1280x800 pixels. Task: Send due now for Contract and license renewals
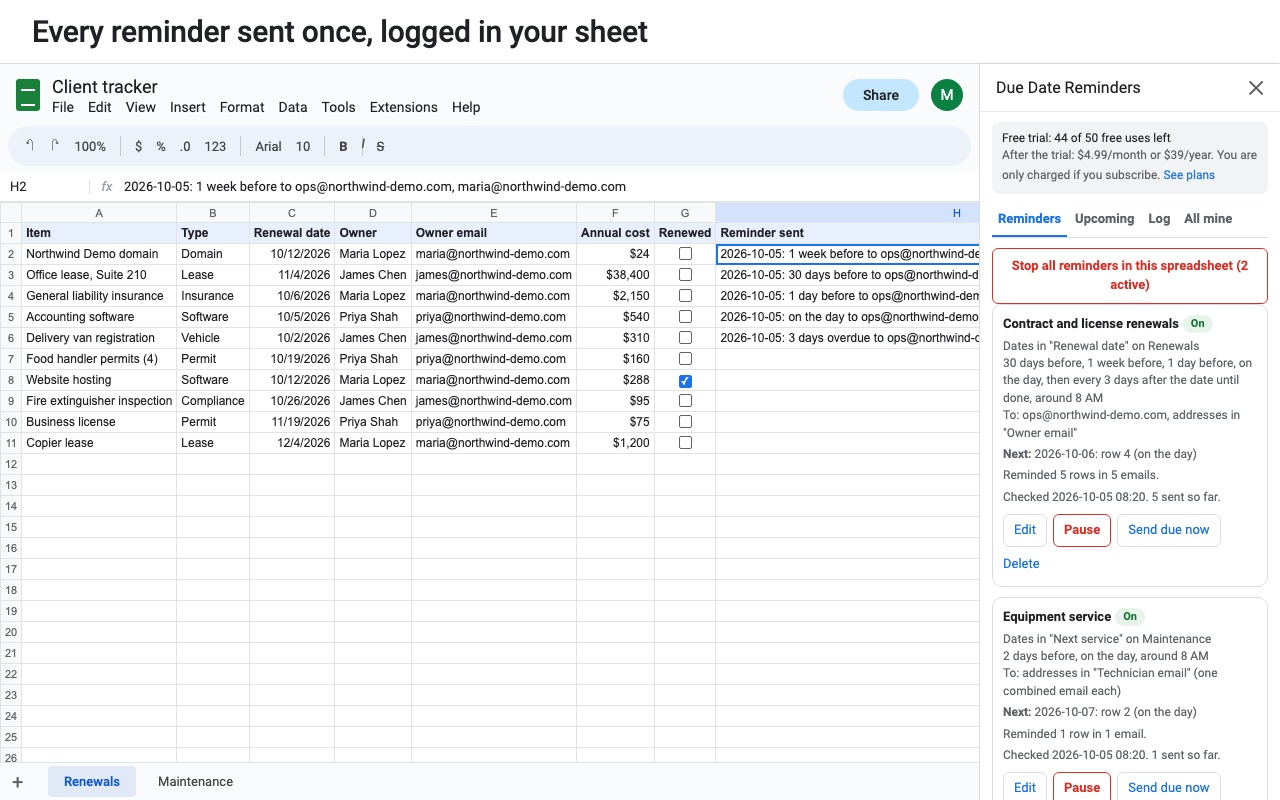click(x=1169, y=530)
